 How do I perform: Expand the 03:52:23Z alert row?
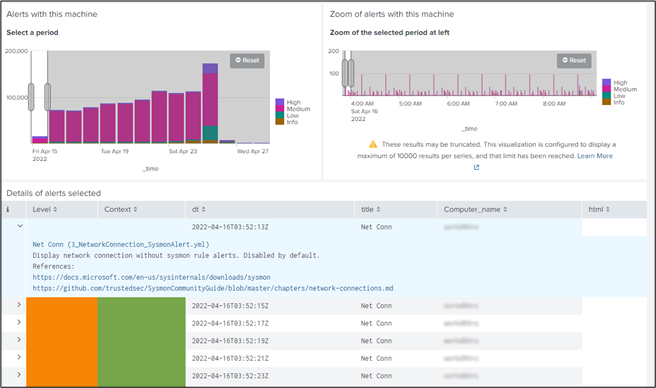pos(19,375)
